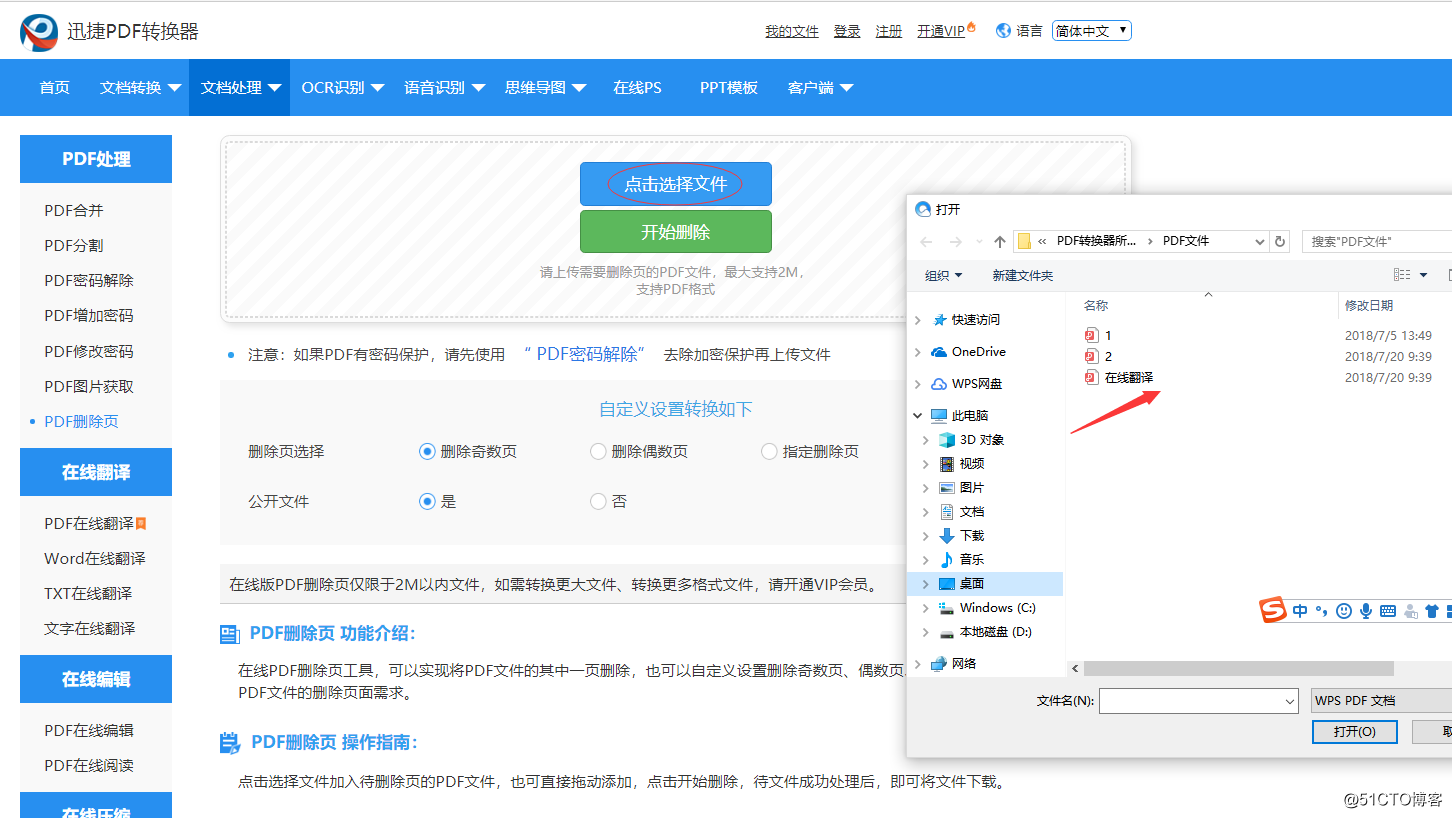Collapse the 此电脑 tree node

[x=918, y=415]
